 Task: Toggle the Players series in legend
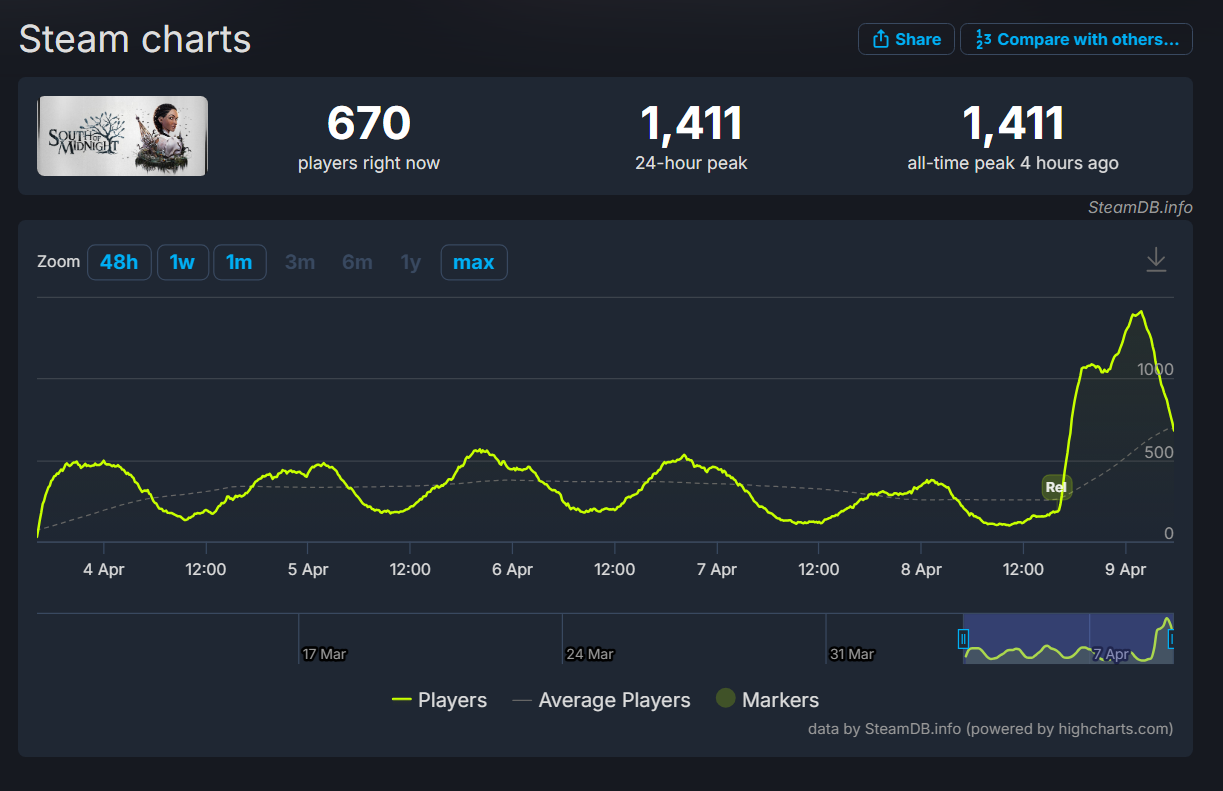point(439,700)
